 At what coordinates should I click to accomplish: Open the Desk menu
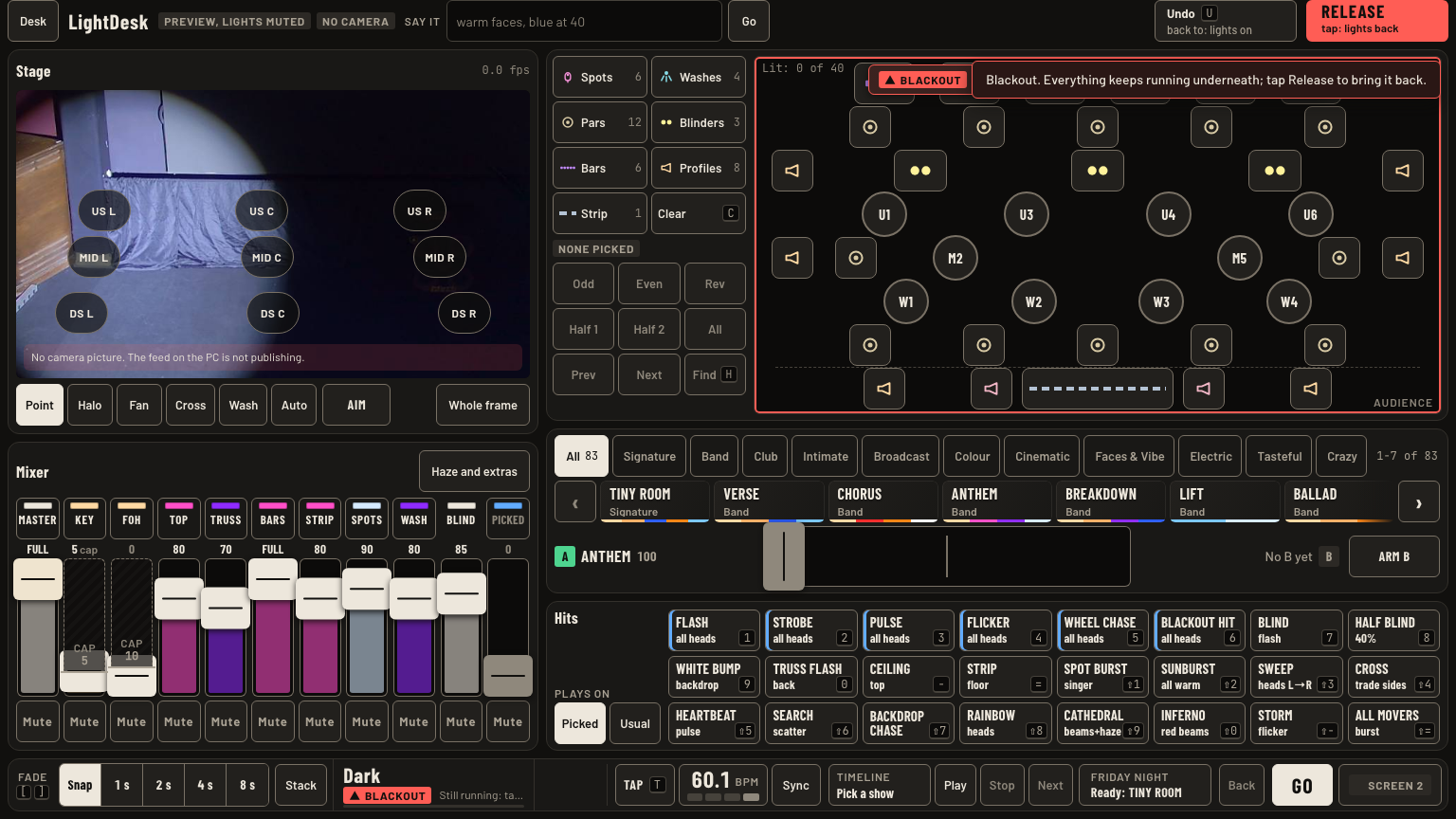(x=33, y=22)
